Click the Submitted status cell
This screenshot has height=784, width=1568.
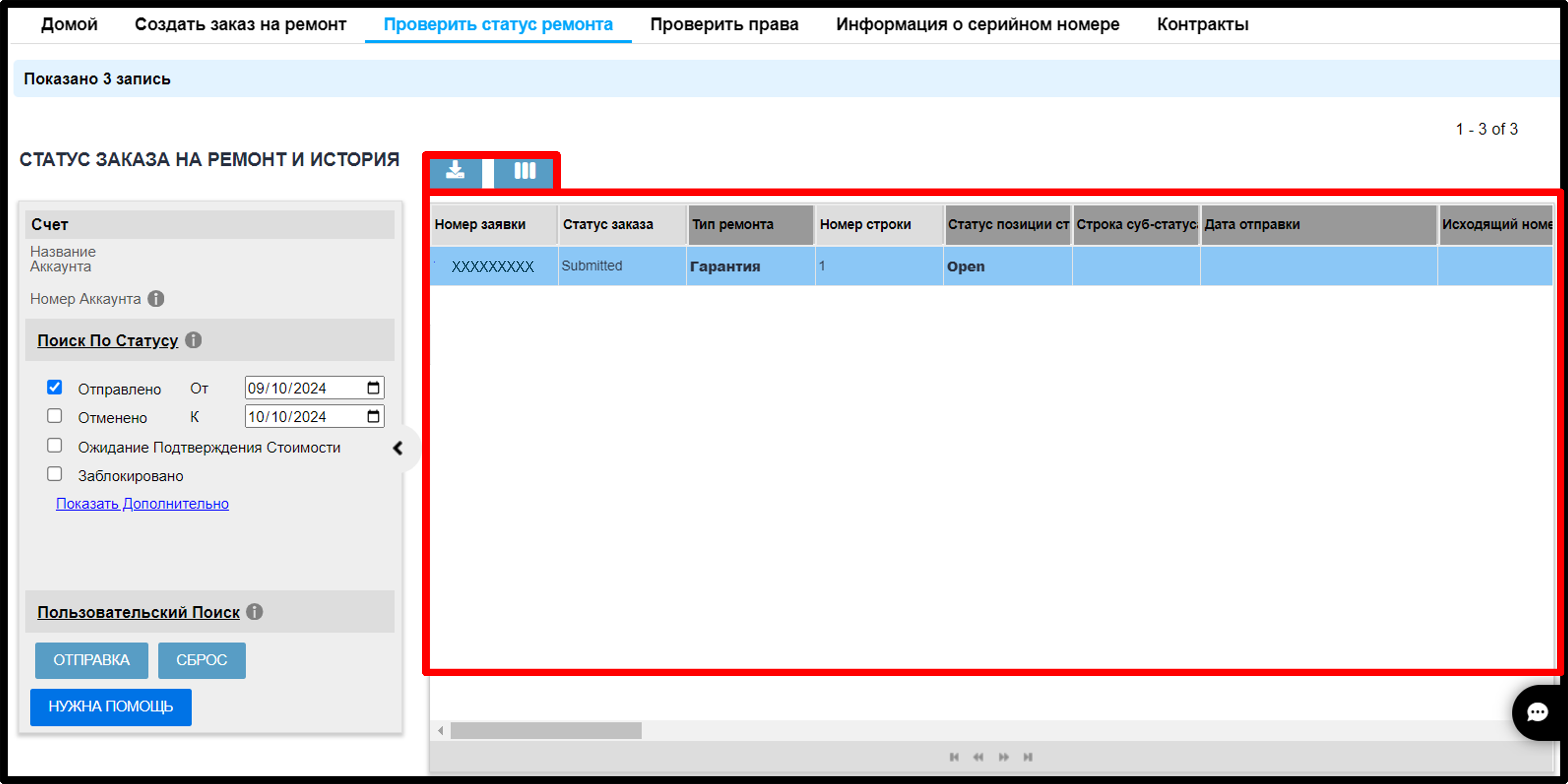[x=622, y=266]
